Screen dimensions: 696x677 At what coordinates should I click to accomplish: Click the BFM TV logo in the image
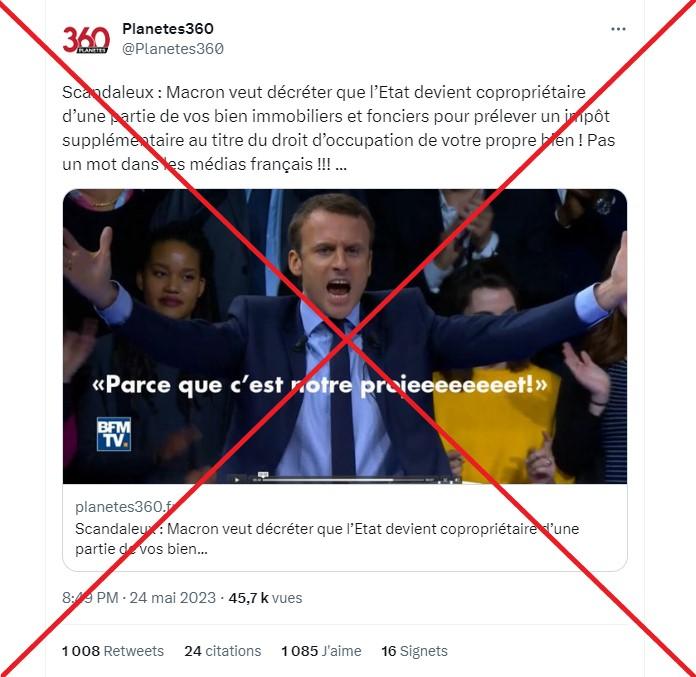[x=114, y=434]
